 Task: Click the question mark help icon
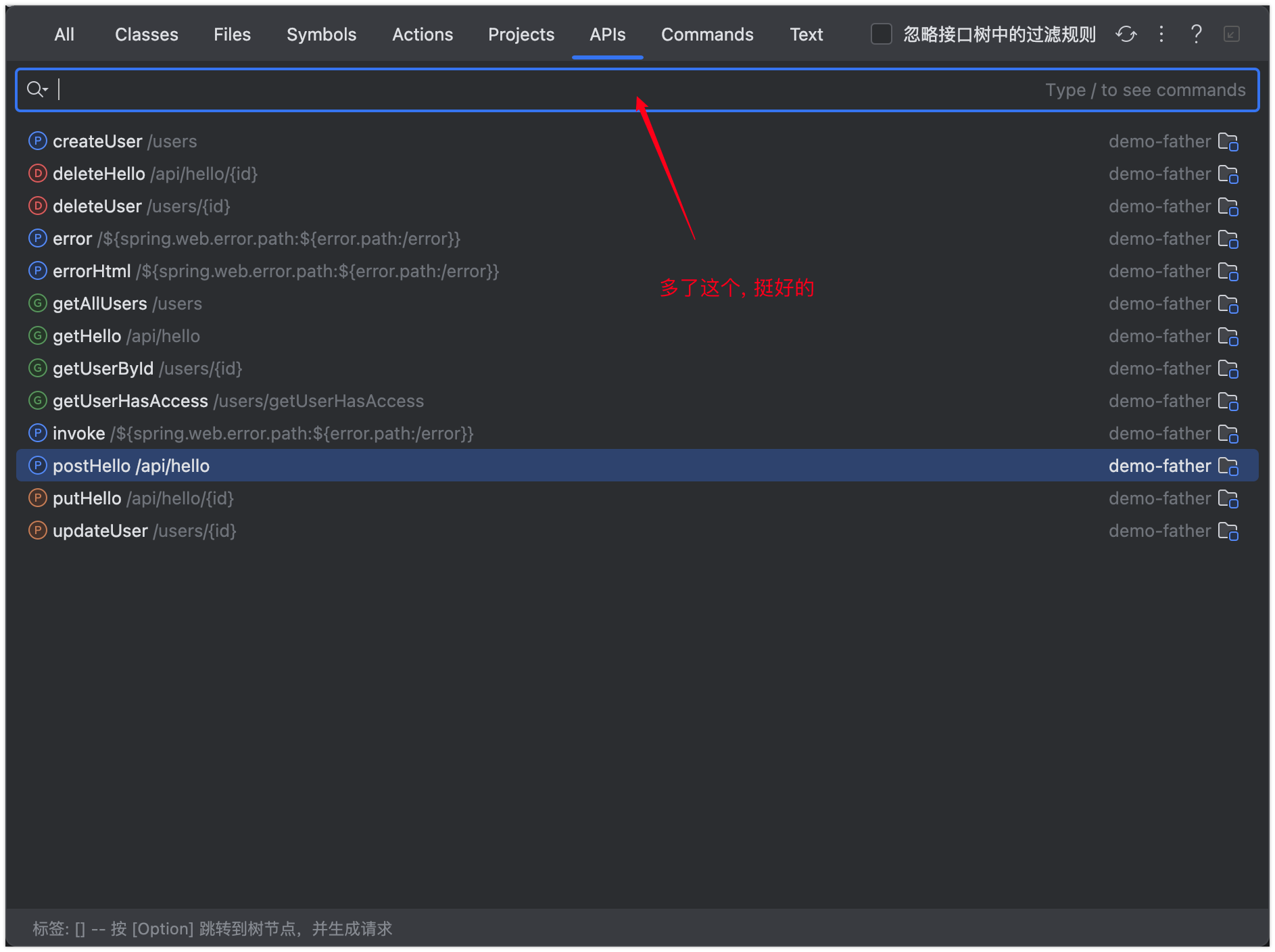[1196, 34]
